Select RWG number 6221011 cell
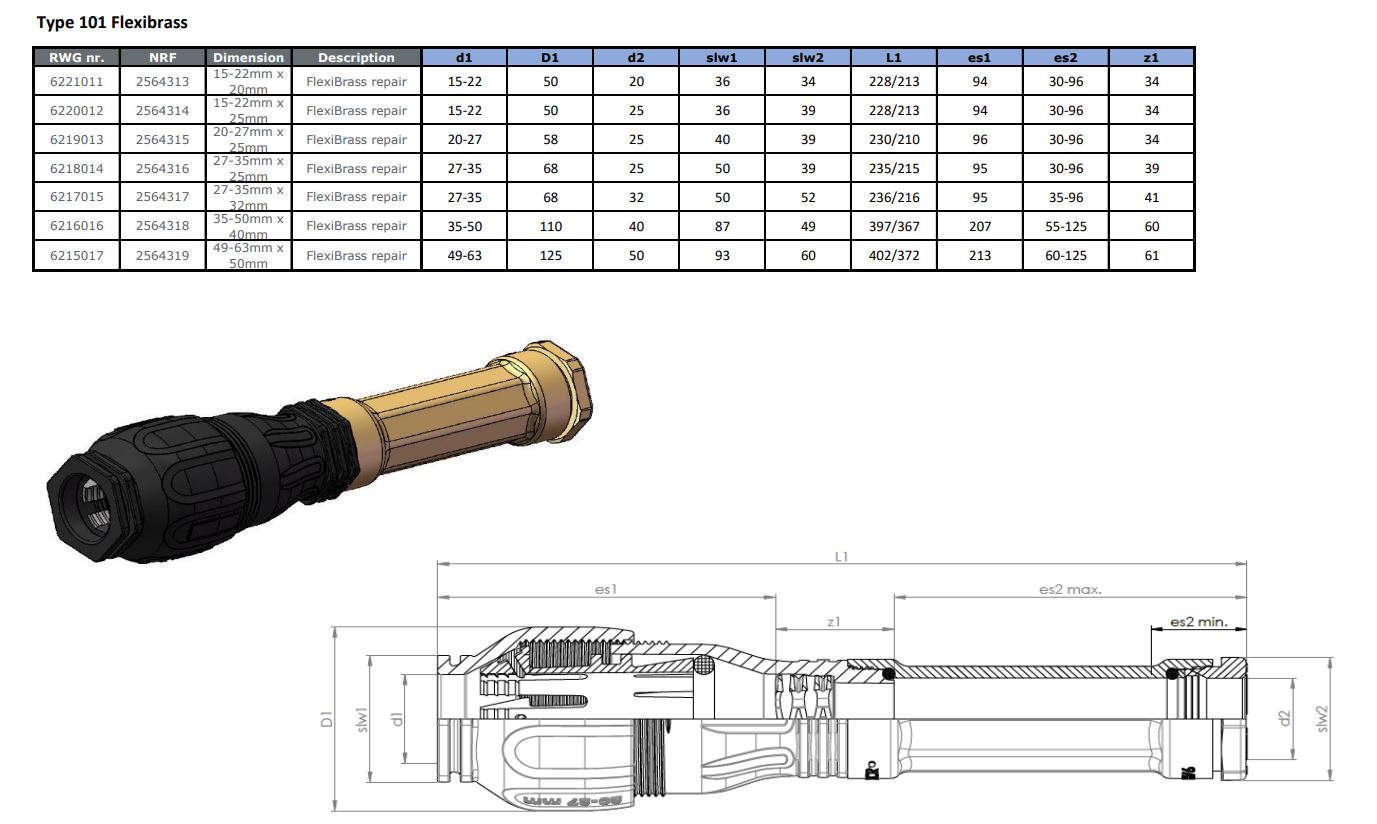Image resolution: width=1377 pixels, height=824 pixels. pos(77,81)
